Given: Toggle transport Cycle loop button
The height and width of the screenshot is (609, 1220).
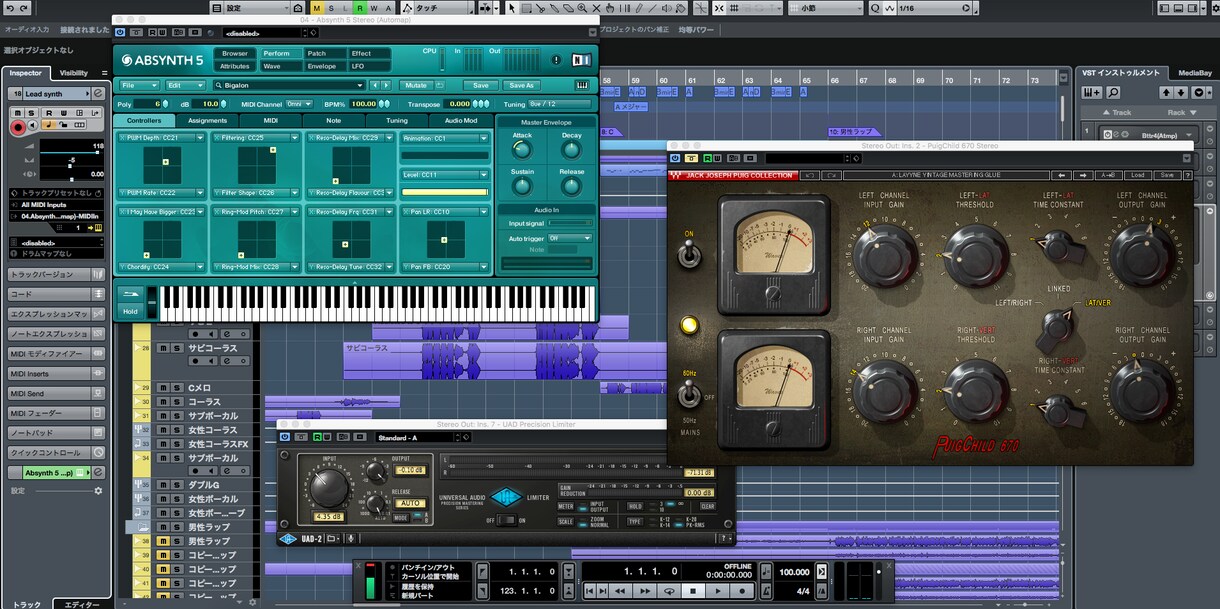Looking at the screenshot, I should 669,591.
